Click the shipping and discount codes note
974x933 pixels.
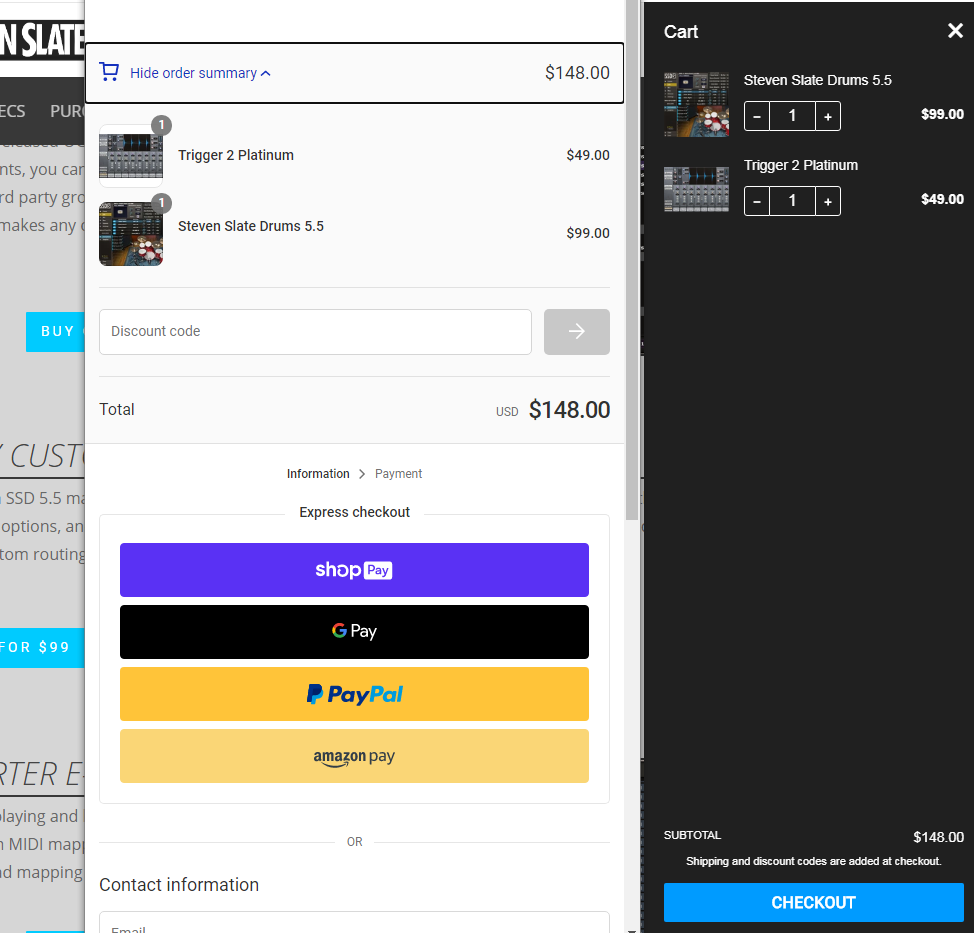(x=814, y=862)
